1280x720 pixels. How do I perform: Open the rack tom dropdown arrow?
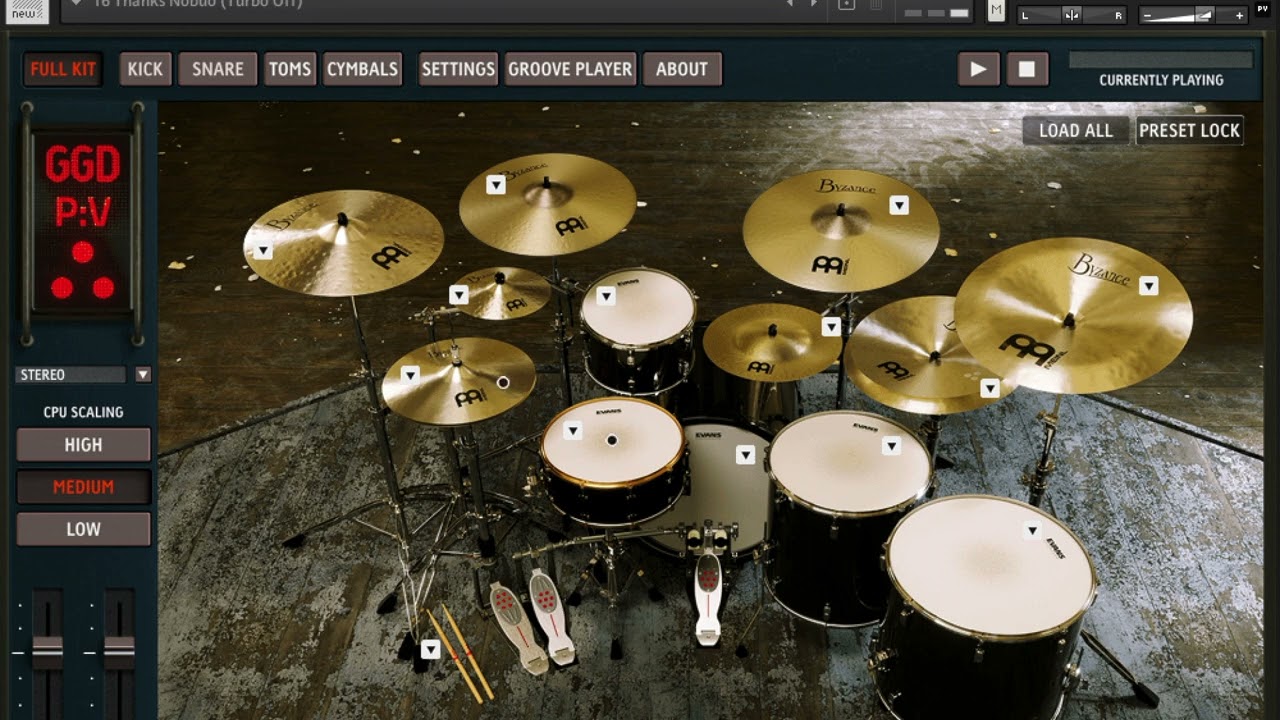tap(606, 296)
